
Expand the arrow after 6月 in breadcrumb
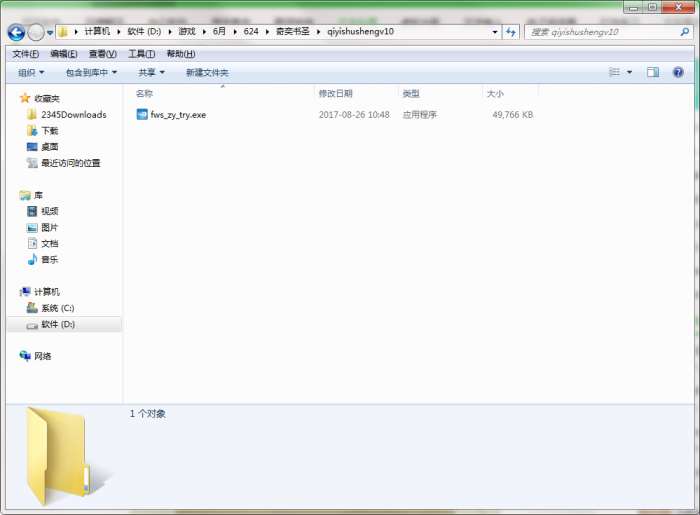(x=235, y=32)
